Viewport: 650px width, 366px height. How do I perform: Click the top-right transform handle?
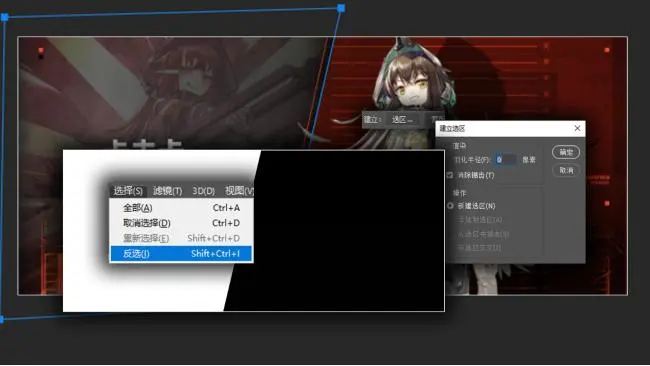tap(341, 8)
